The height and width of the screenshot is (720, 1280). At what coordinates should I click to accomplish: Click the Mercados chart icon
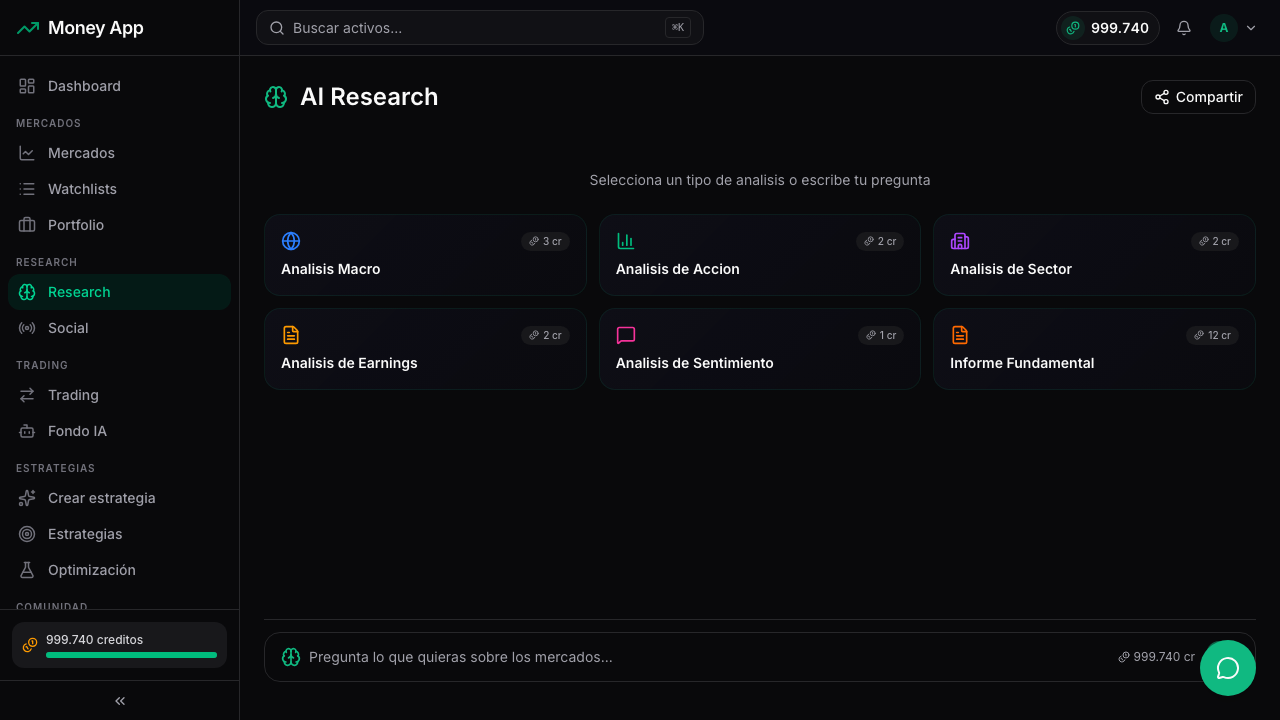coord(27,153)
